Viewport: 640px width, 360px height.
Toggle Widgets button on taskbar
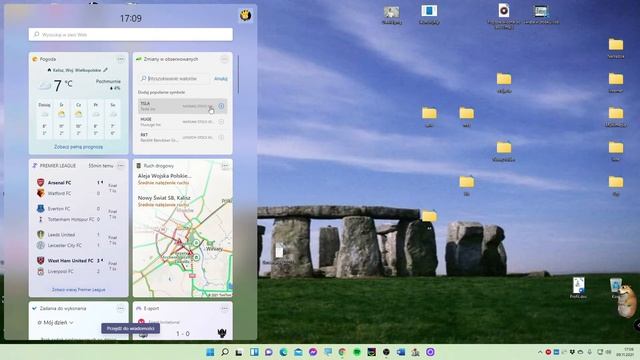[254, 352]
